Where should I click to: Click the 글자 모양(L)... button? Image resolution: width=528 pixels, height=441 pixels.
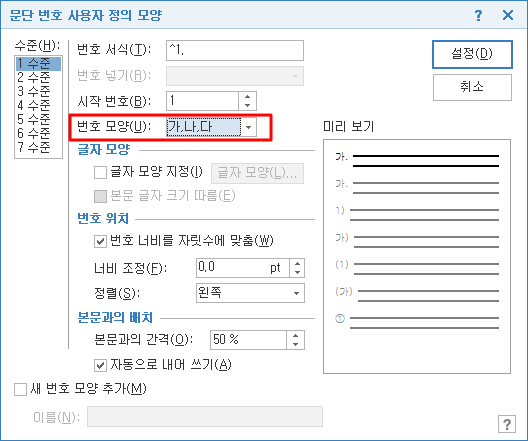click(257, 173)
